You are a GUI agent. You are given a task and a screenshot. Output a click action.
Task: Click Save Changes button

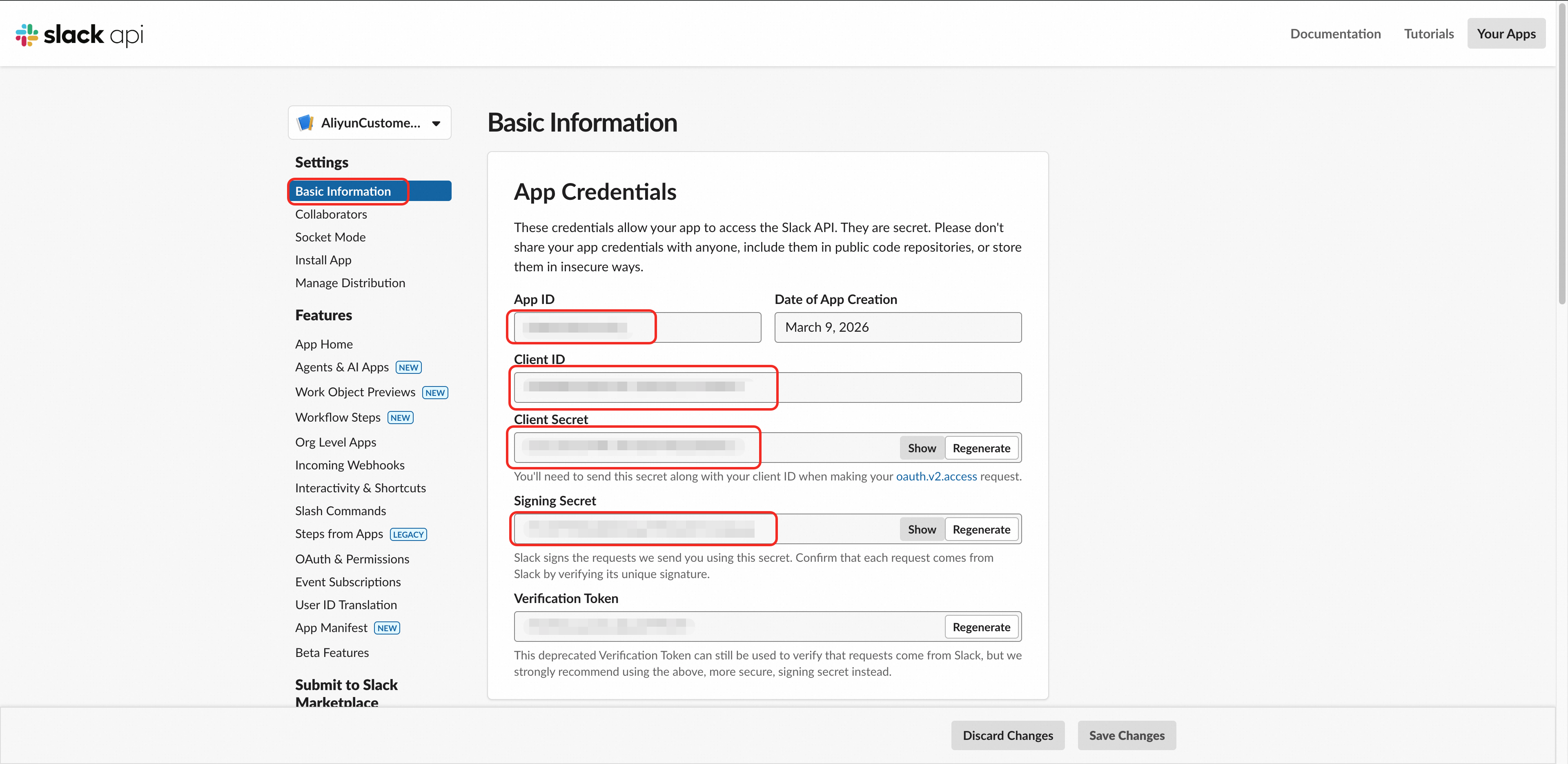(x=1127, y=735)
